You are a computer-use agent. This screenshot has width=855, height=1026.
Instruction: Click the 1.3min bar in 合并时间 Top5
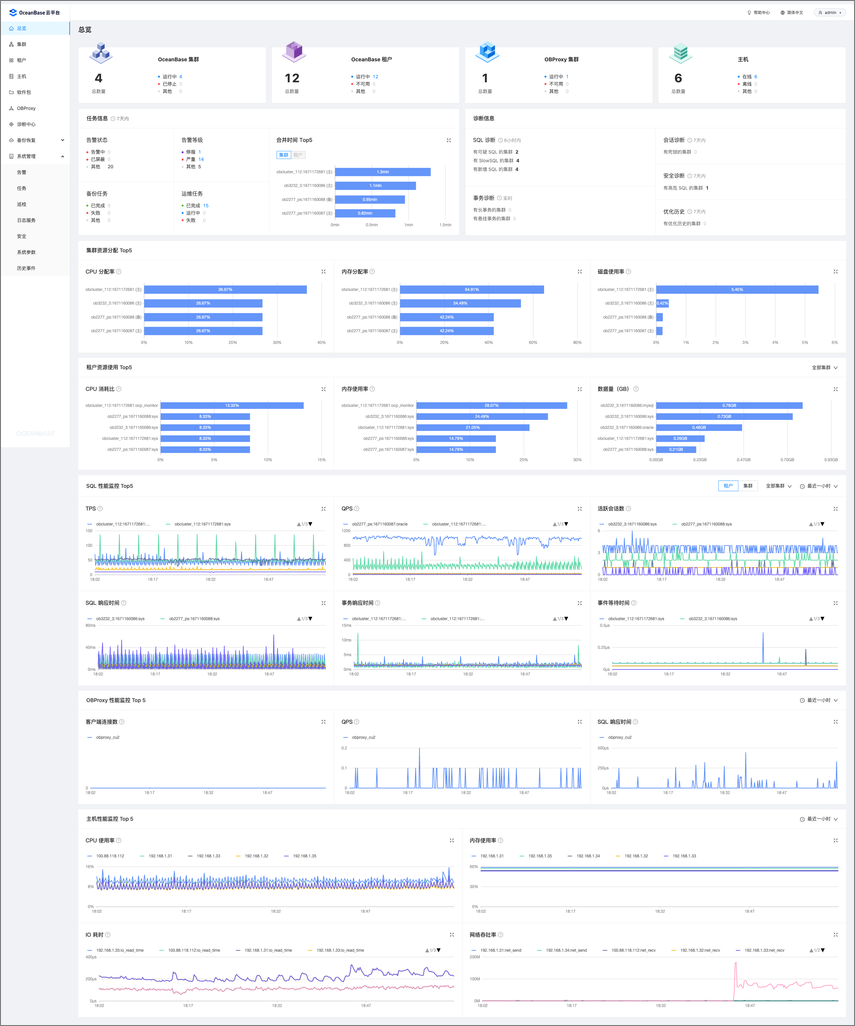(x=383, y=172)
